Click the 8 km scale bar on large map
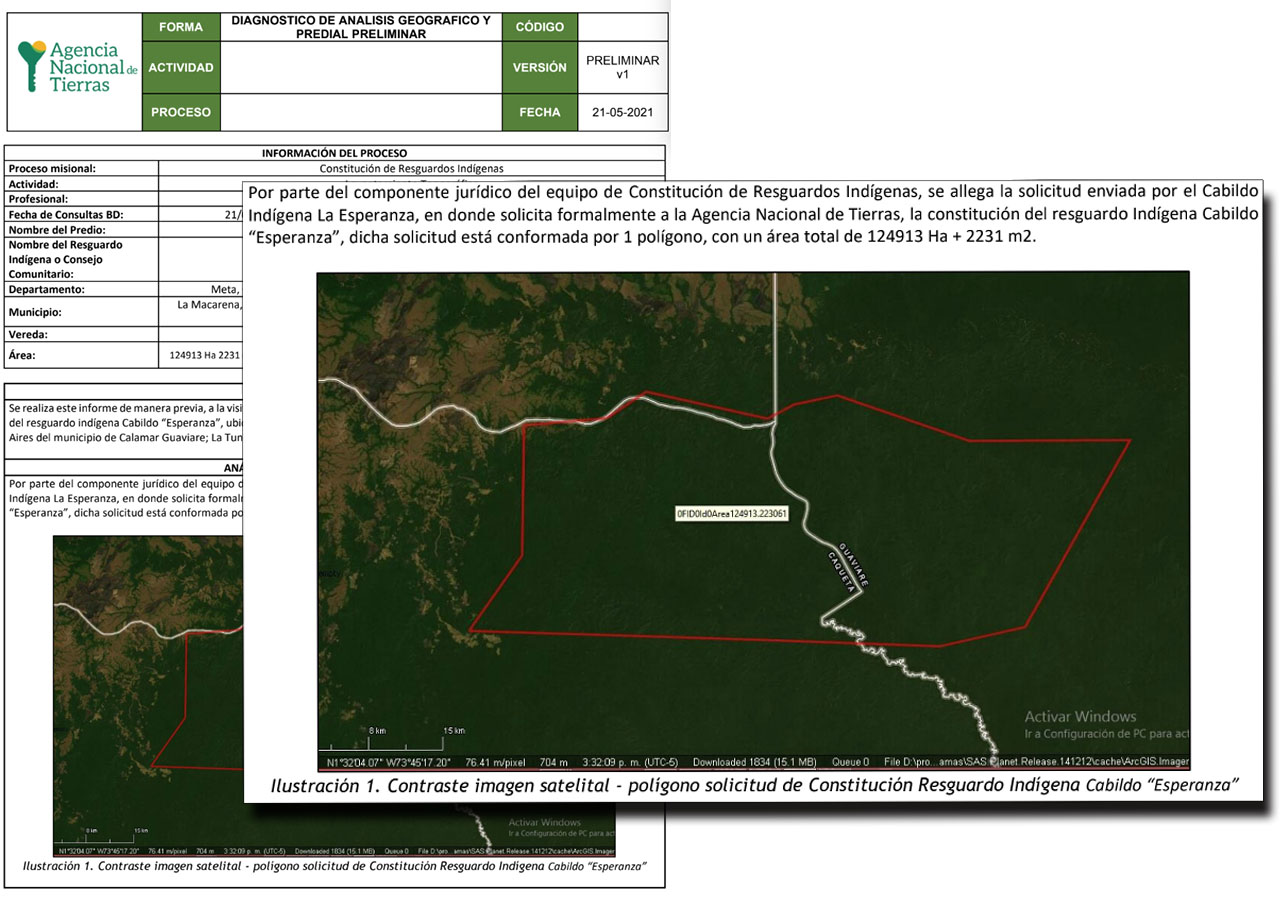This screenshot has width=1280, height=900. 378,730
